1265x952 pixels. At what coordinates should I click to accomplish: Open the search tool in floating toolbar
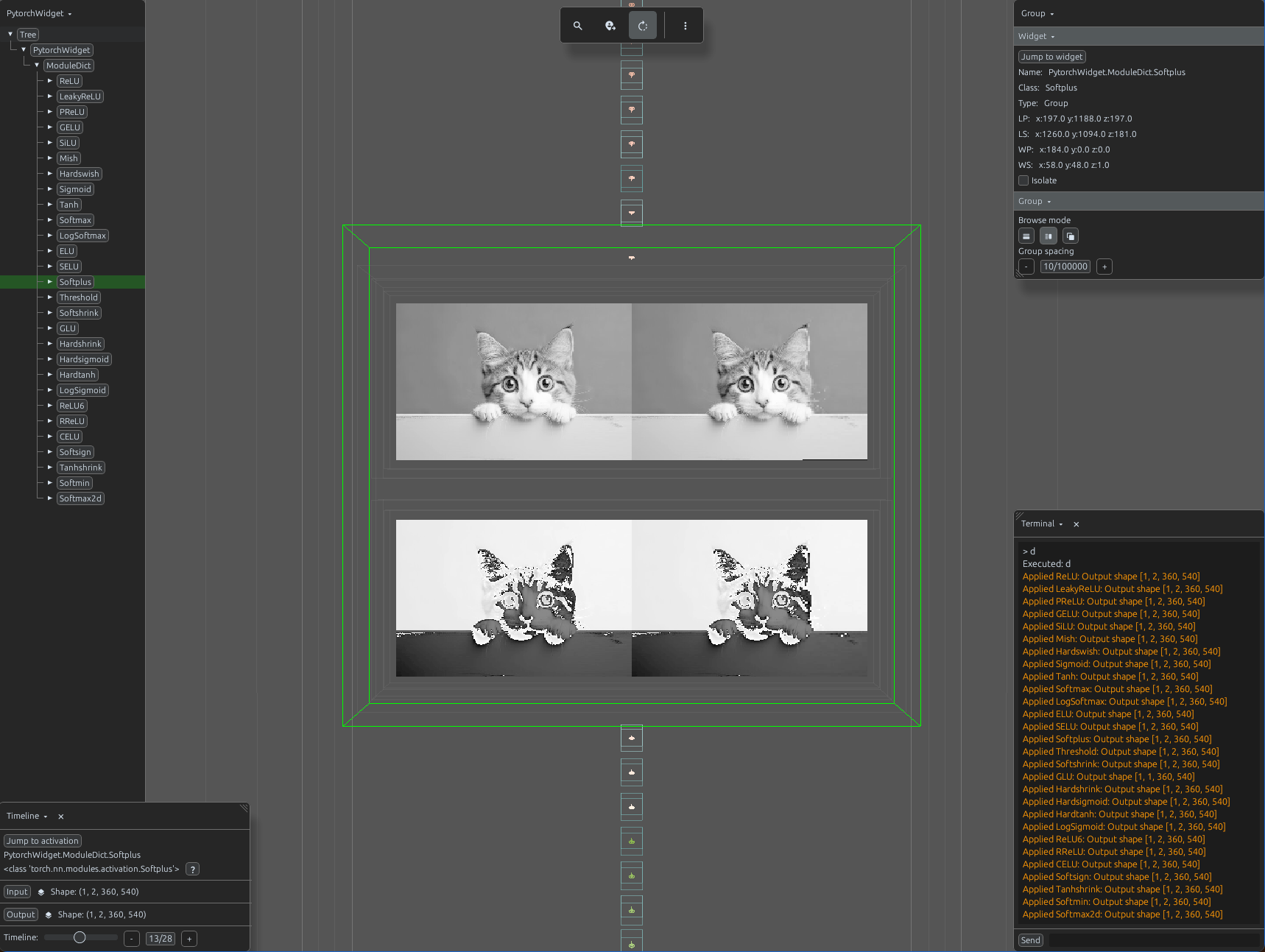coord(578,26)
